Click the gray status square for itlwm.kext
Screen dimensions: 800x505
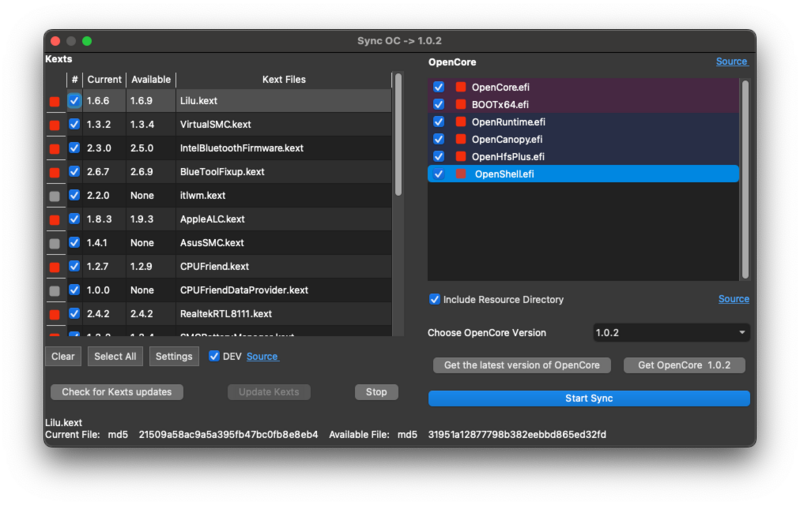(x=55, y=196)
